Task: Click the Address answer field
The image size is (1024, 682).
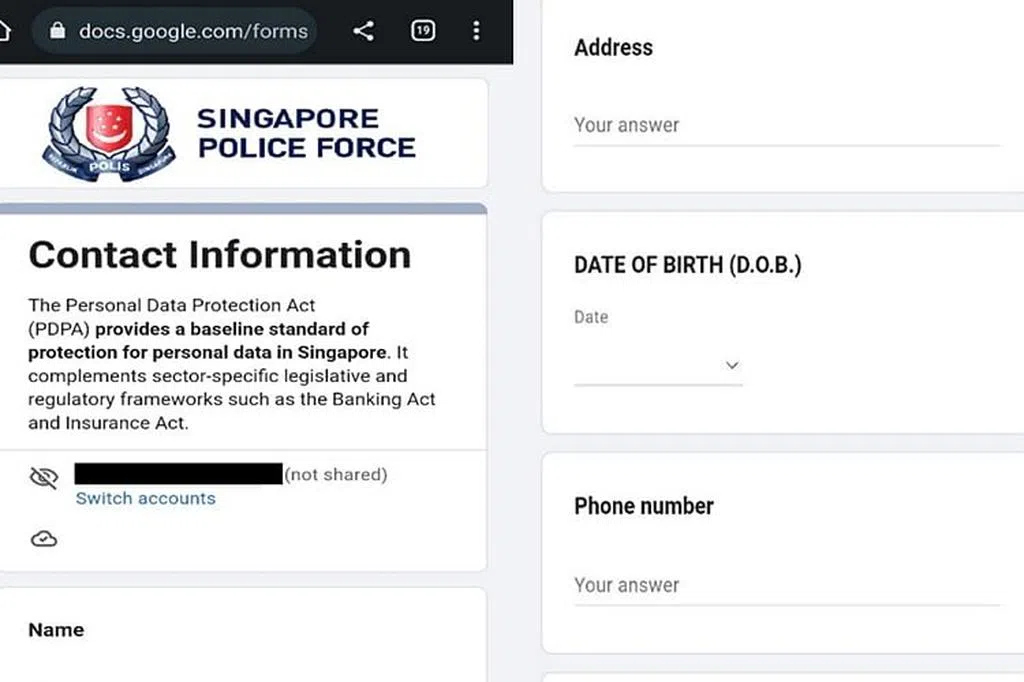Action: (x=786, y=126)
